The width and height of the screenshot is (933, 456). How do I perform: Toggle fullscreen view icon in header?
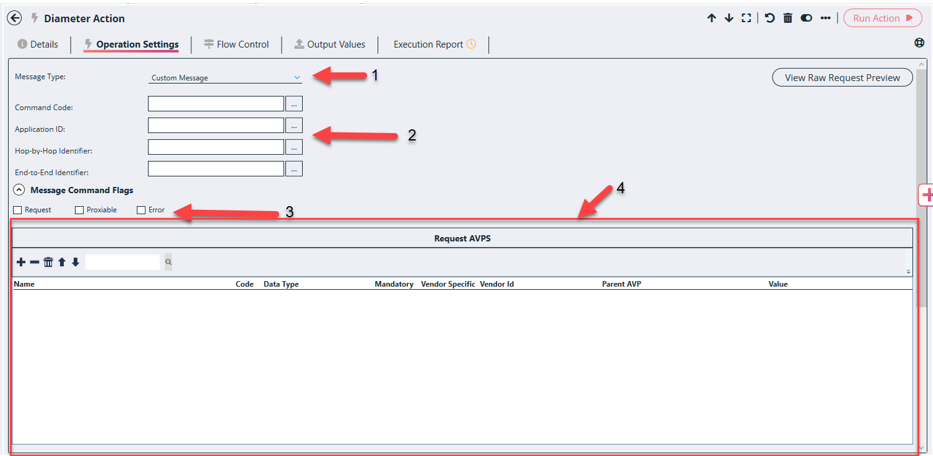(x=746, y=18)
